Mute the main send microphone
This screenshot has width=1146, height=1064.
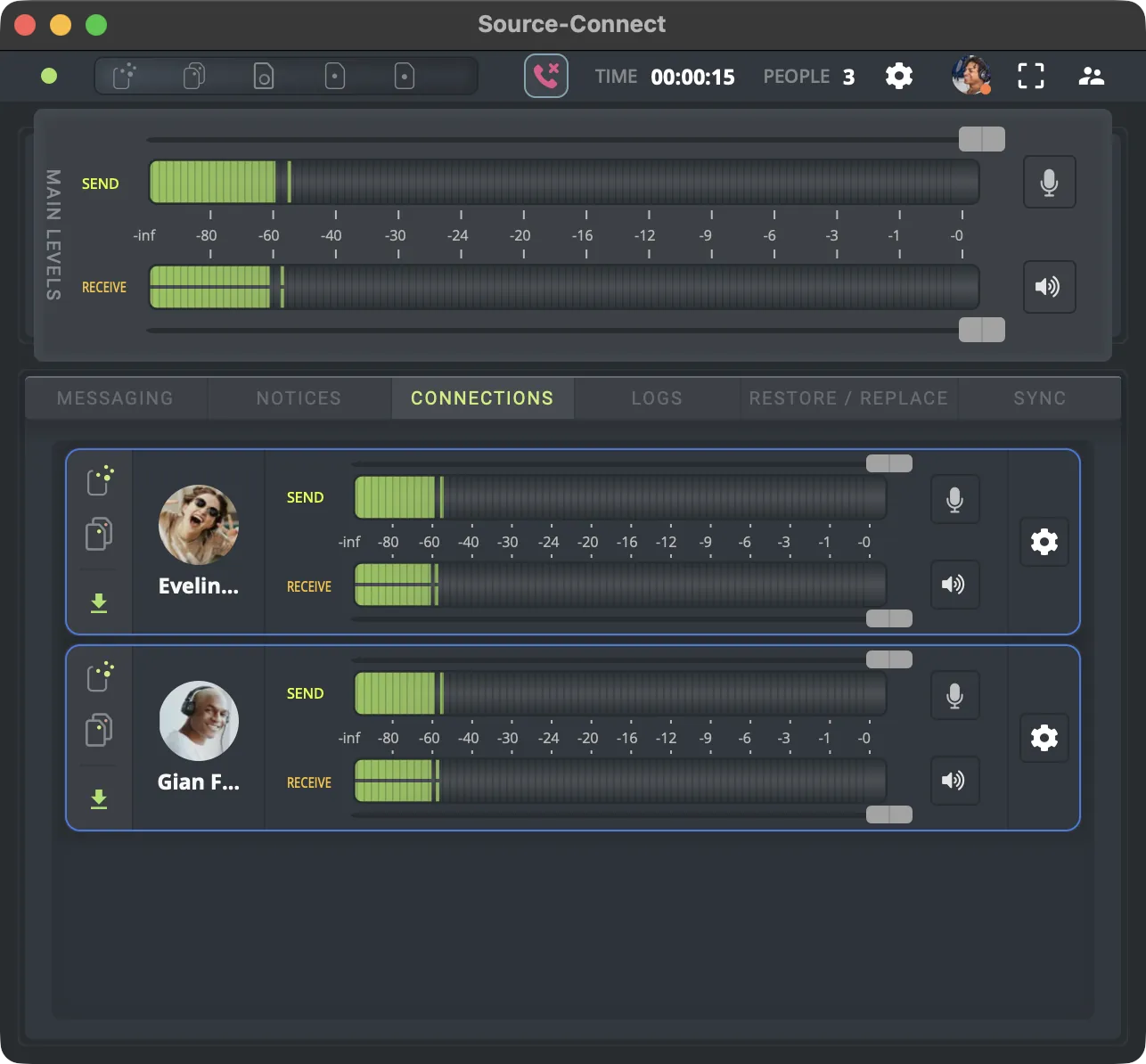[1050, 183]
